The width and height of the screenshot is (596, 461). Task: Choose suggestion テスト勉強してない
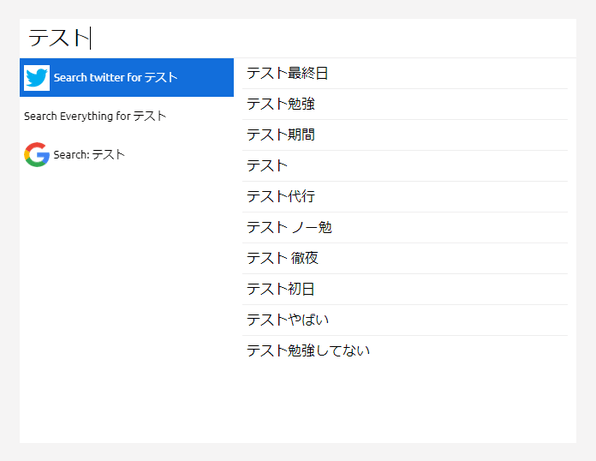pos(405,350)
